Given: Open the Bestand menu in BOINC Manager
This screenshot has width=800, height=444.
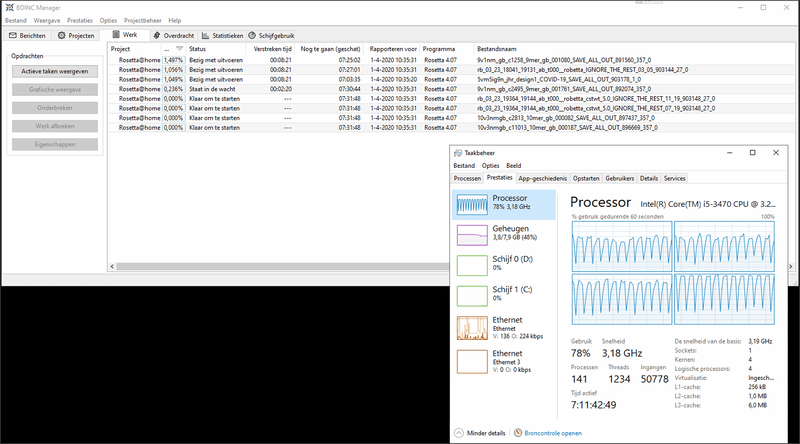Looking at the screenshot, I should click(x=16, y=20).
